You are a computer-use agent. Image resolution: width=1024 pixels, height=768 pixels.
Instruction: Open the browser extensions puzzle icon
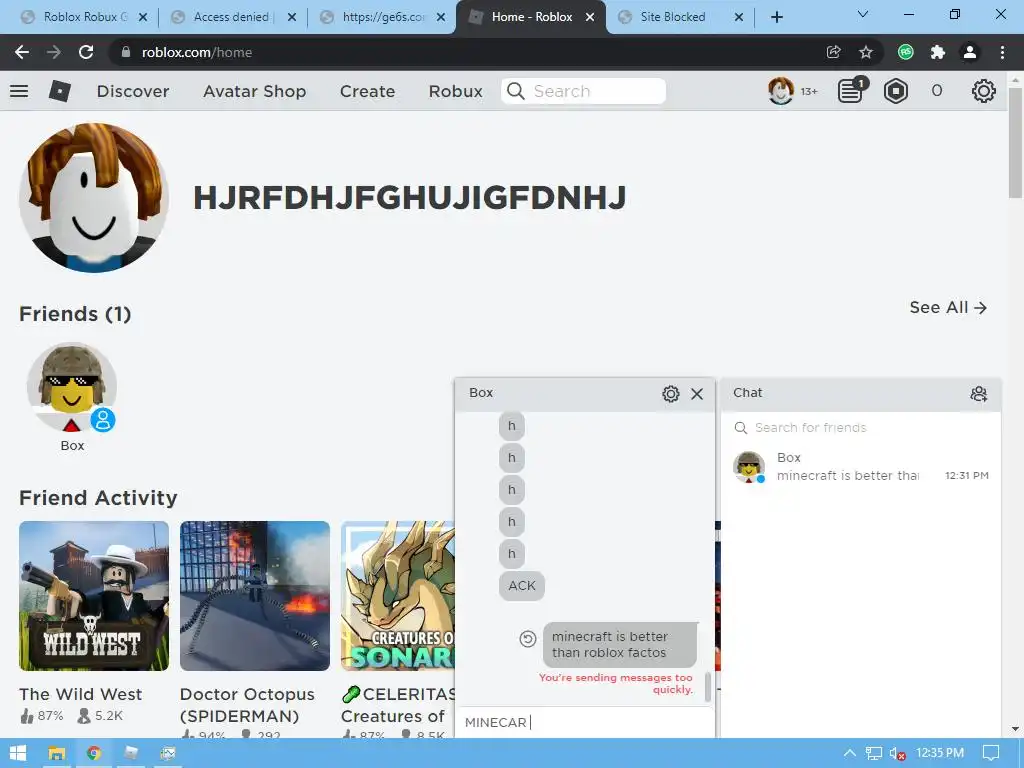click(x=938, y=52)
